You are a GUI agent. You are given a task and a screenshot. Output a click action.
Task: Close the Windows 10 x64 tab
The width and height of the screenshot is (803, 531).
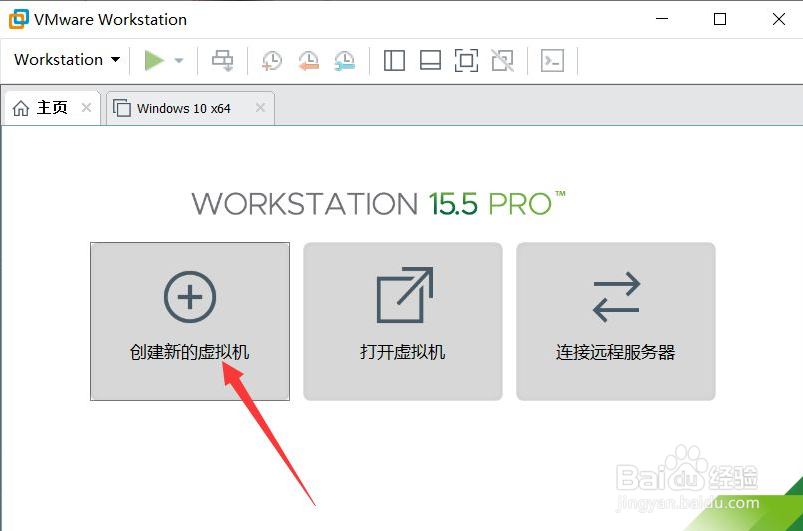(260, 108)
